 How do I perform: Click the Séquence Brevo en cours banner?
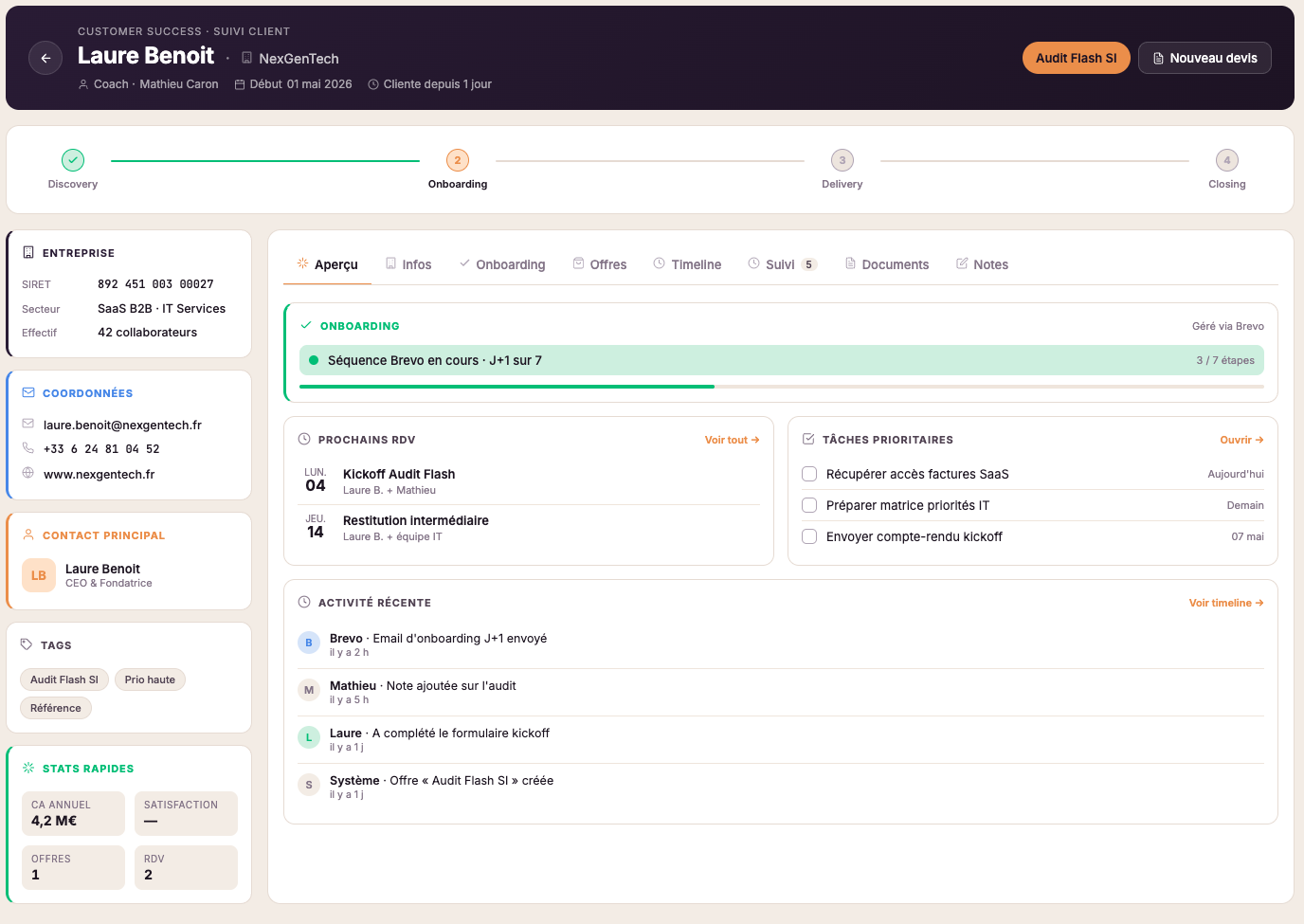coord(782,360)
